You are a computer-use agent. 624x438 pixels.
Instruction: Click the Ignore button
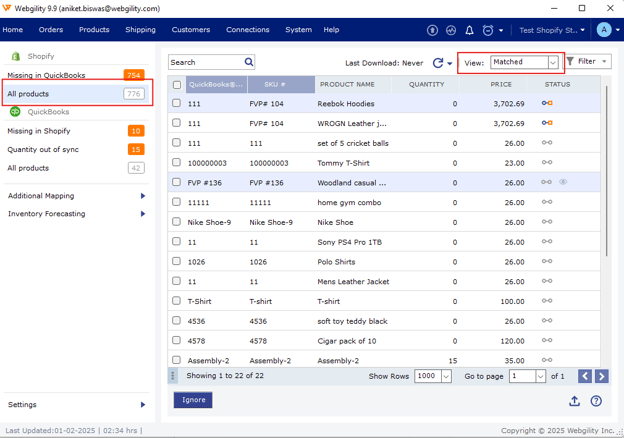point(193,400)
